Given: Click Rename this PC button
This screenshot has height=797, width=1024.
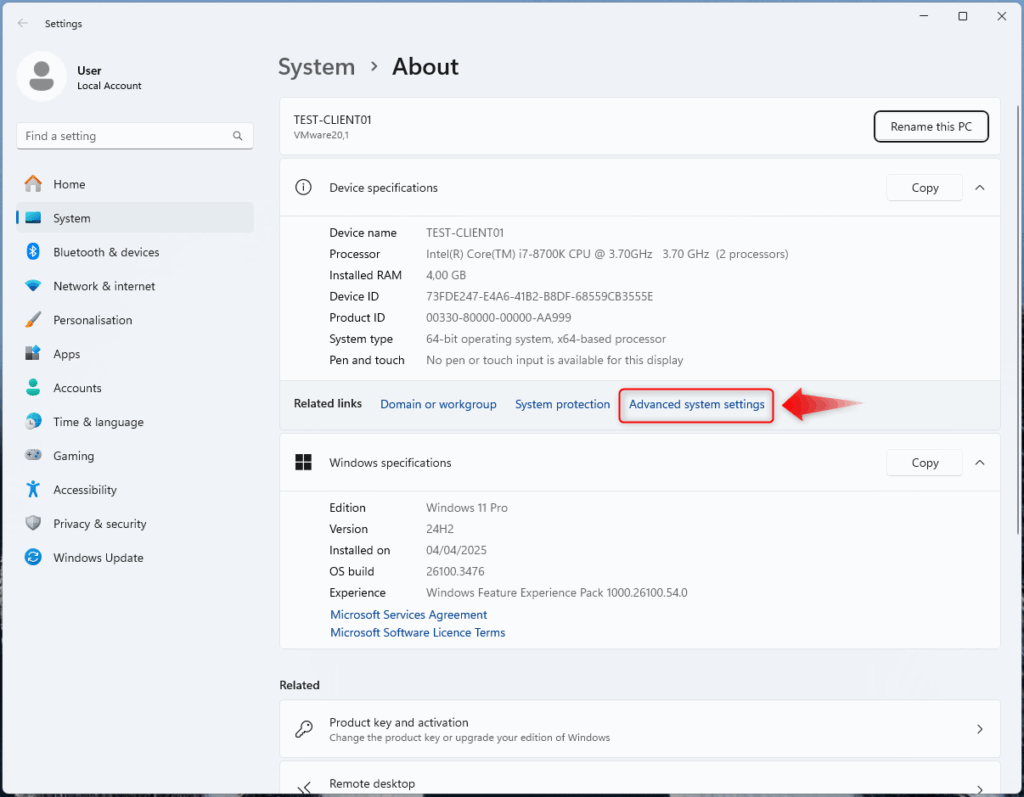Looking at the screenshot, I should tap(931, 127).
